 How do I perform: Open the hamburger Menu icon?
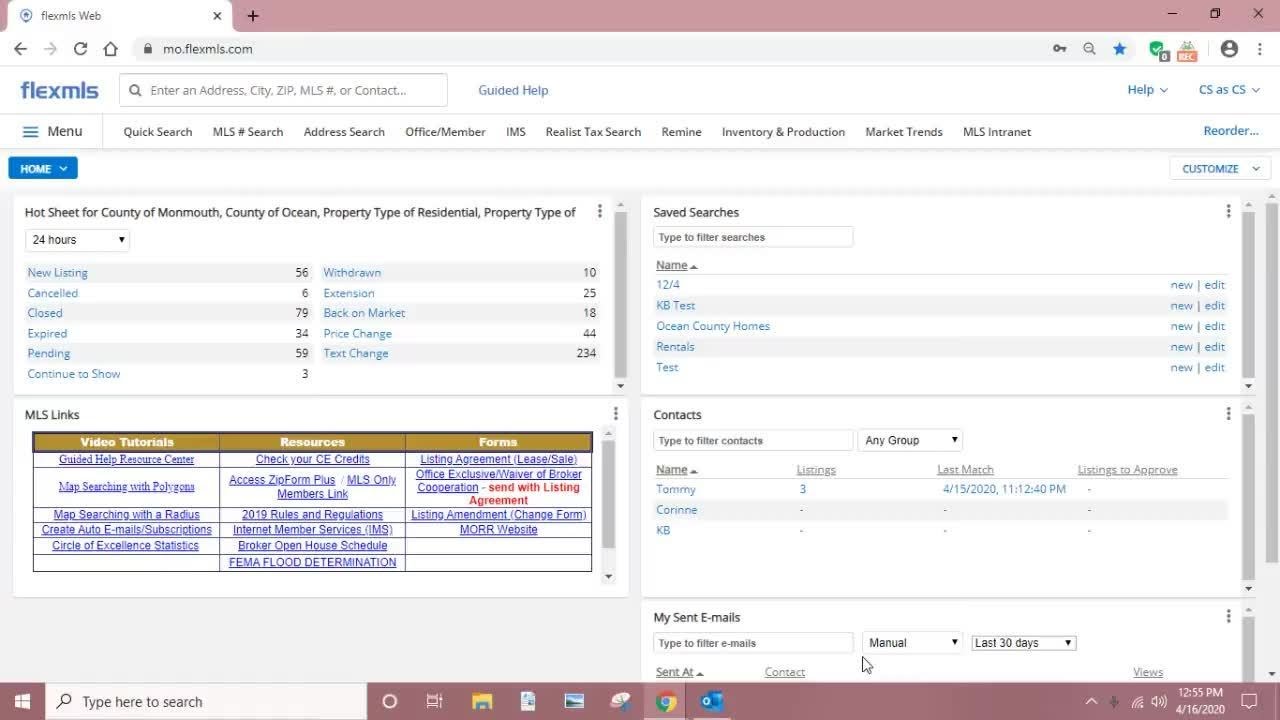click(30, 132)
